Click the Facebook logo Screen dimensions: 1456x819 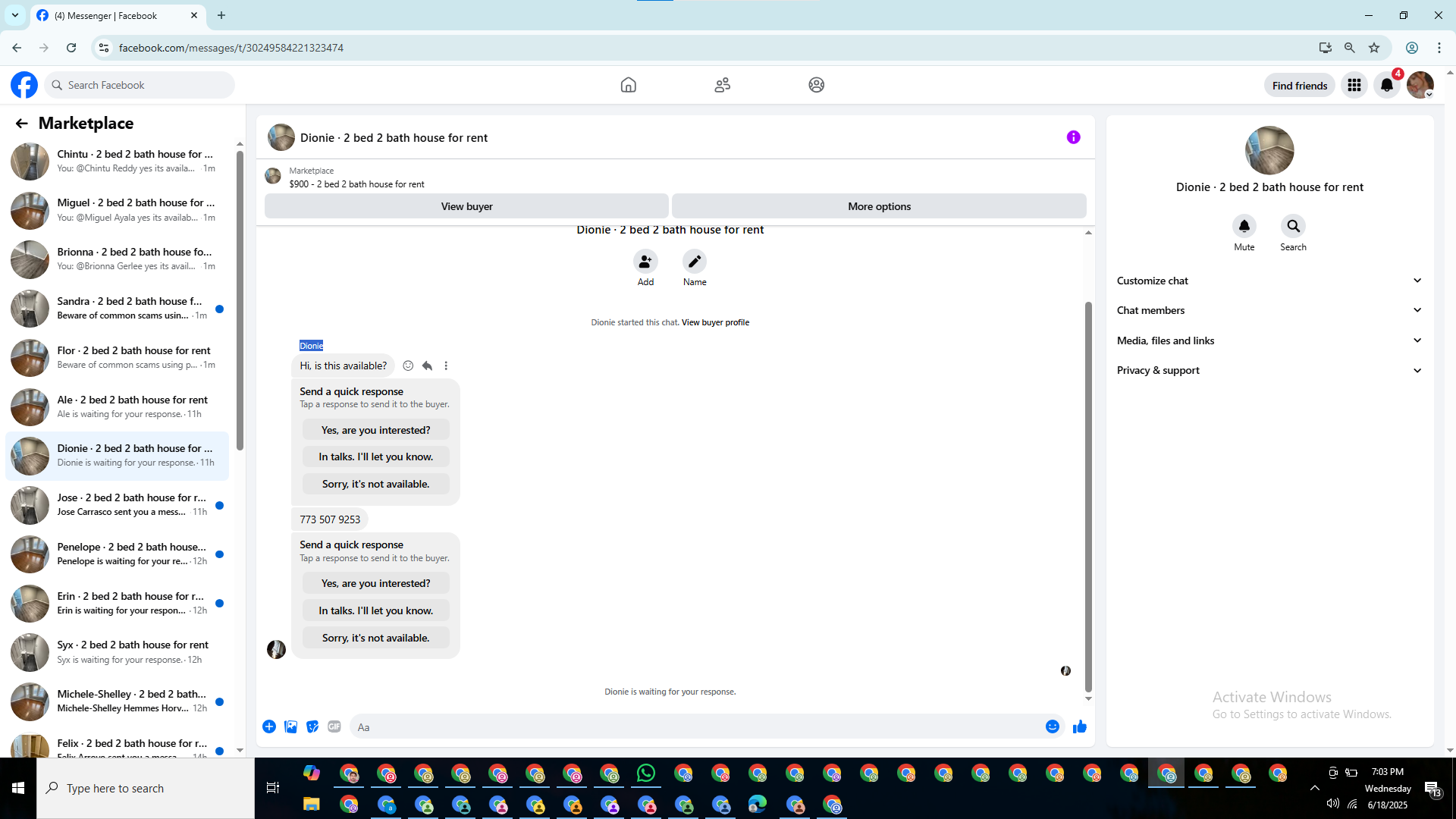coord(24,85)
